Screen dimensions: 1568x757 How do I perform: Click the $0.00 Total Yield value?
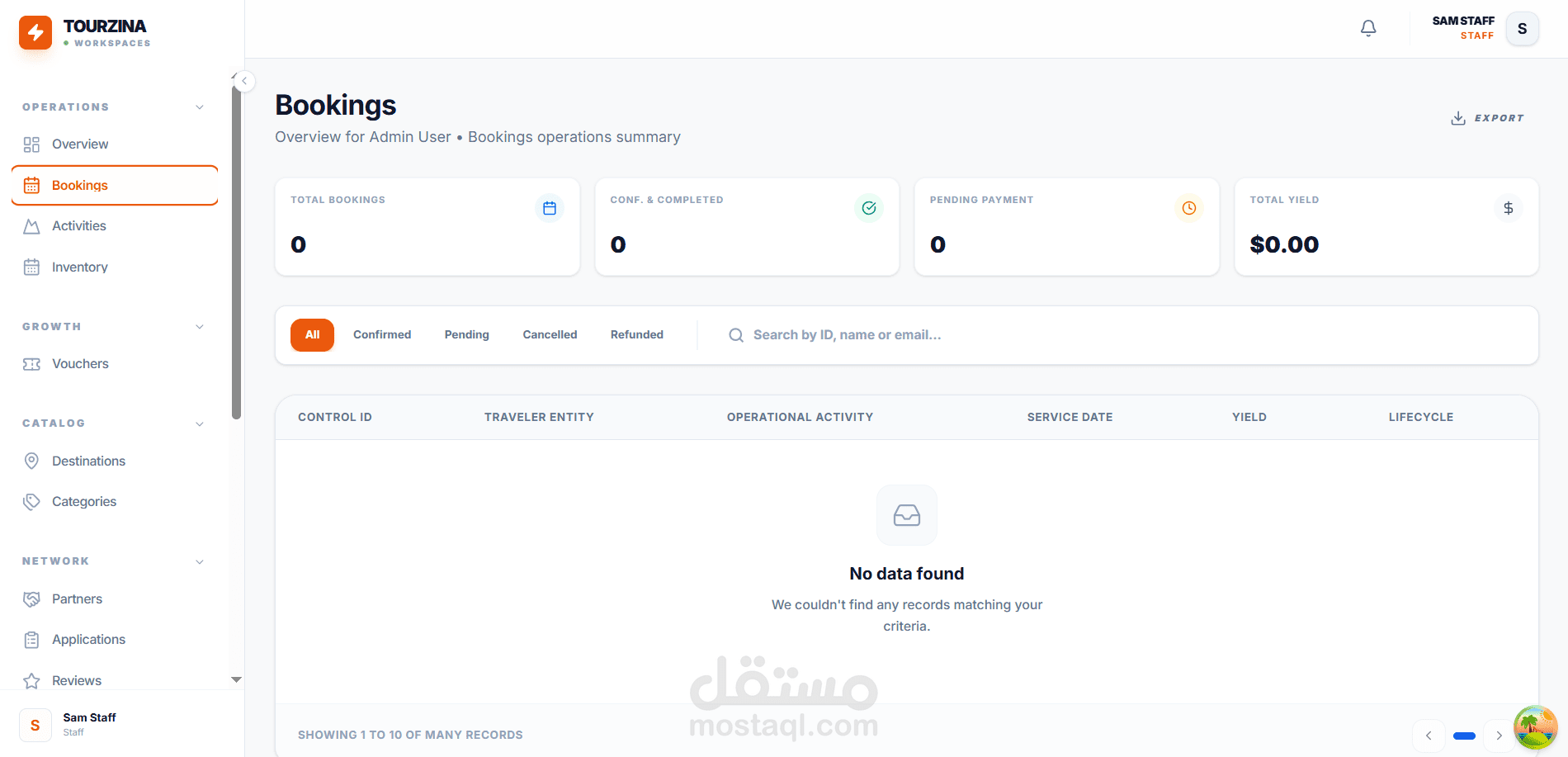pyautogui.click(x=1284, y=244)
